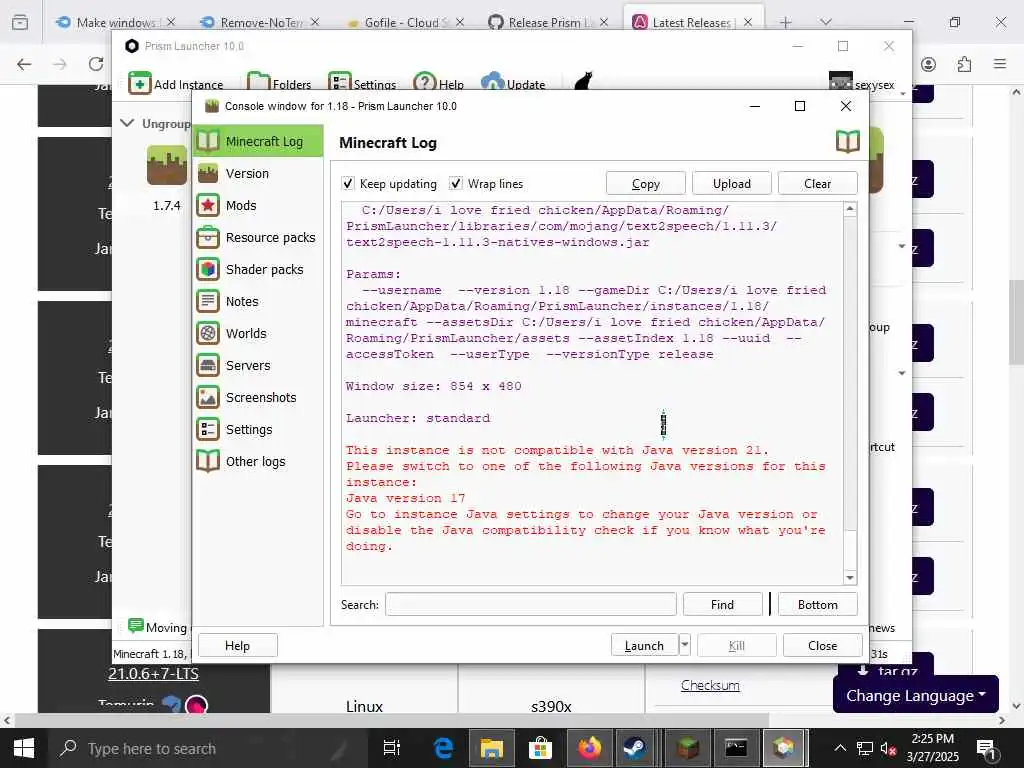Click the book icon beside Minecraft Log heading

pyautogui.click(x=848, y=142)
